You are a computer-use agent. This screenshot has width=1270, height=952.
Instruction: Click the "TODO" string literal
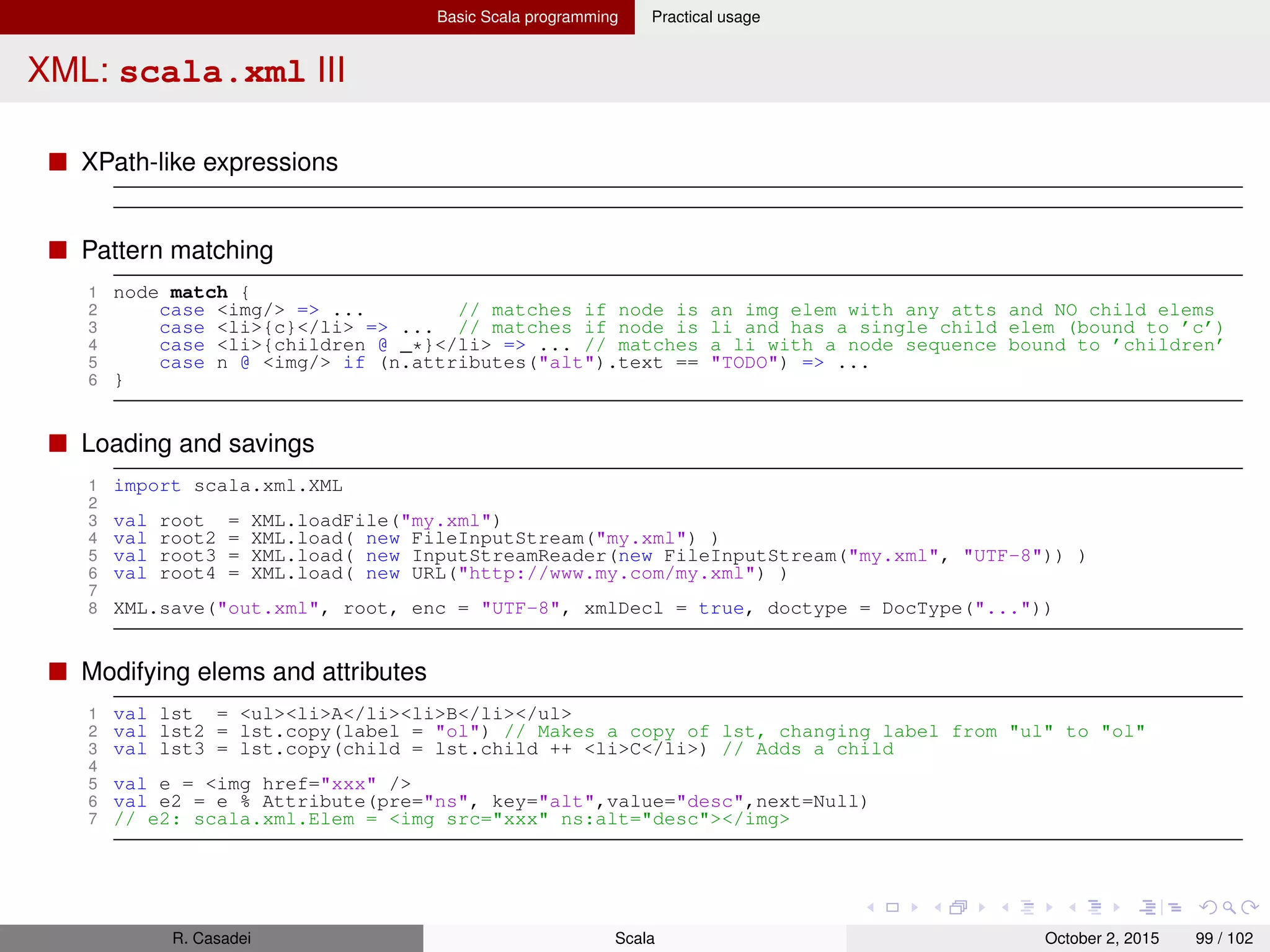(x=745, y=363)
